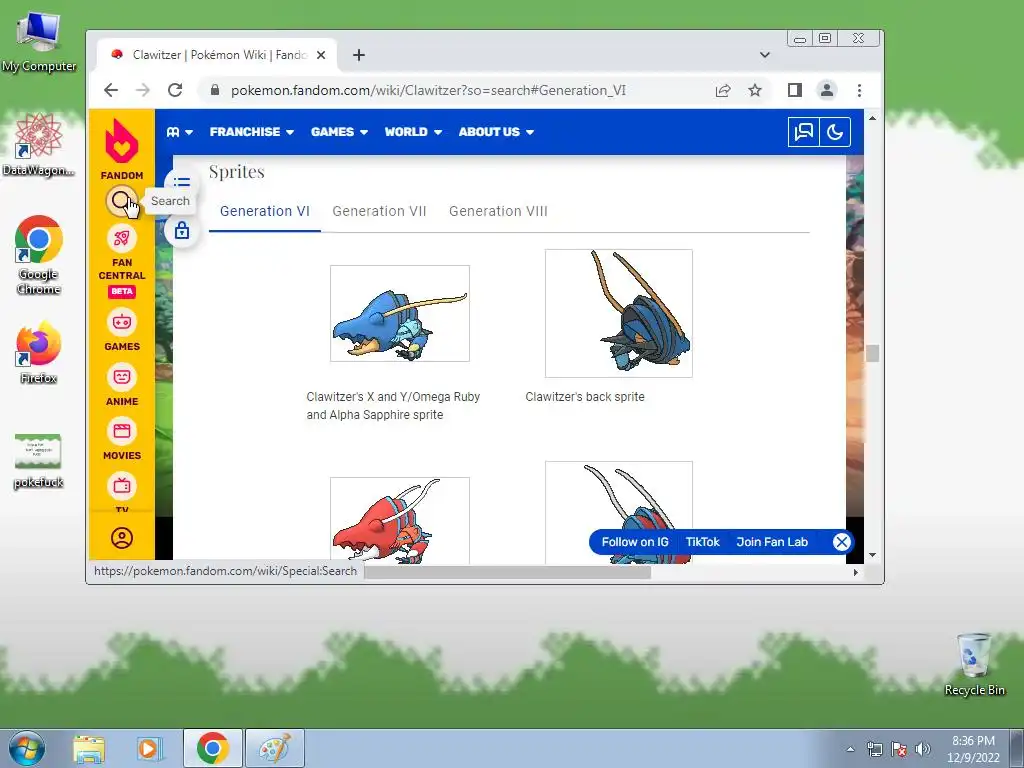Click the Fandom flame logo
Screen dimensions: 1024x768
121,141
